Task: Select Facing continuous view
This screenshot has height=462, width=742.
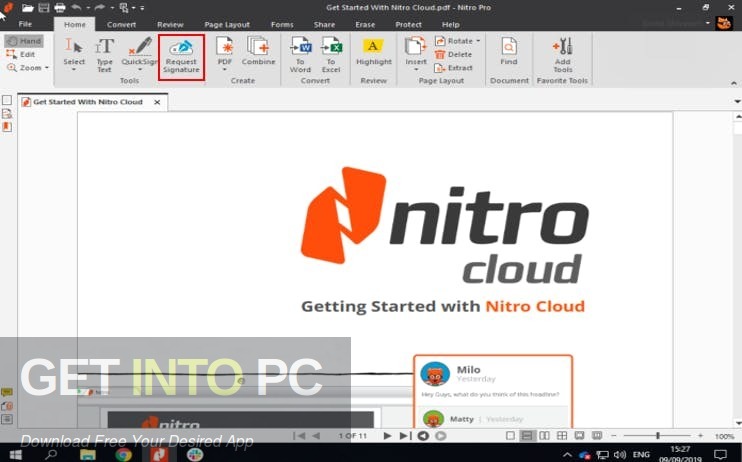Action: point(562,435)
